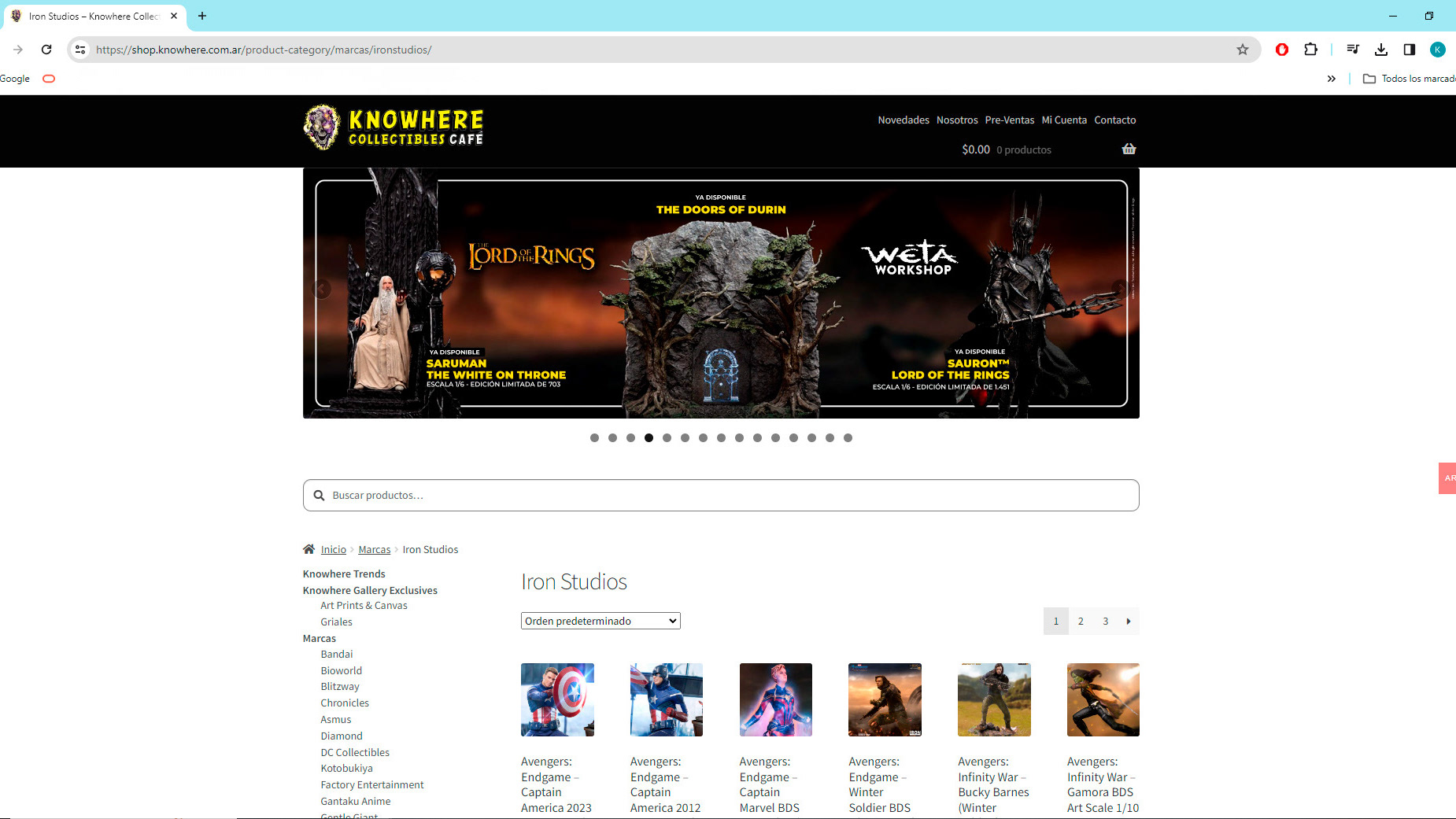Select the third carousel dot
The width and height of the screenshot is (1456, 819).
630,437
